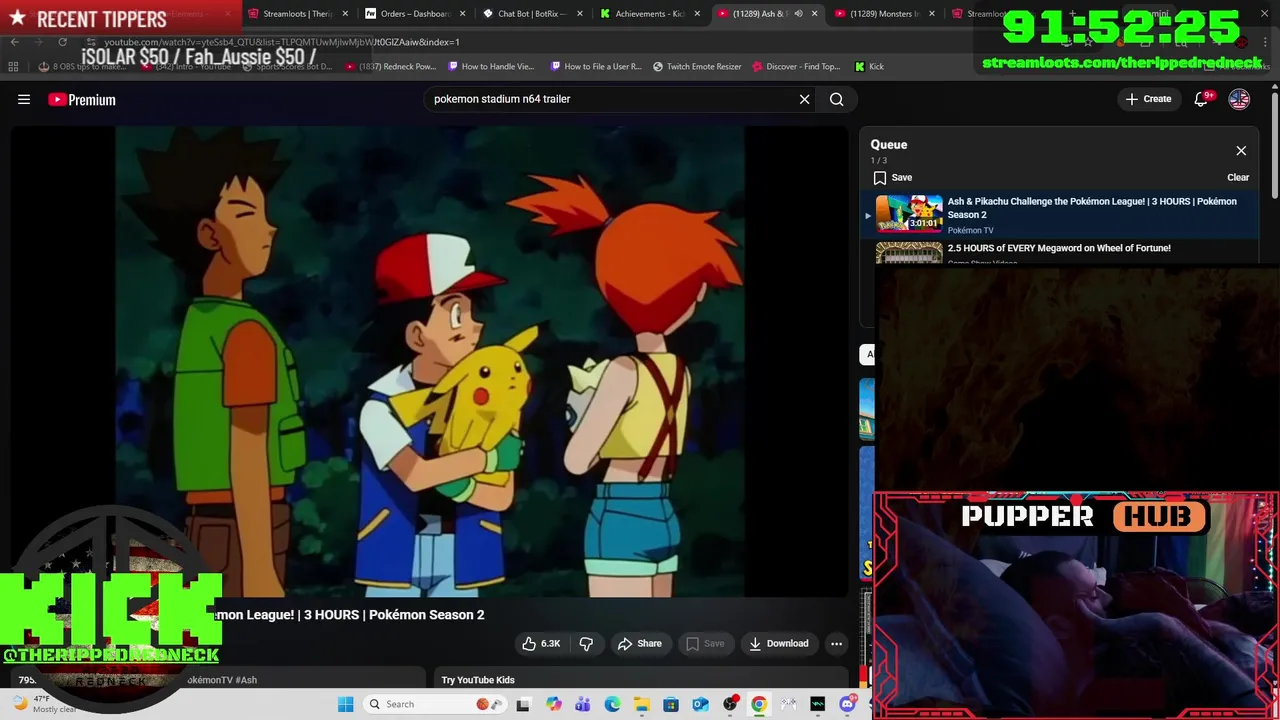The image size is (1280, 720).
Task: Open How to Handle Vie... bookmark
Action: [492, 67]
